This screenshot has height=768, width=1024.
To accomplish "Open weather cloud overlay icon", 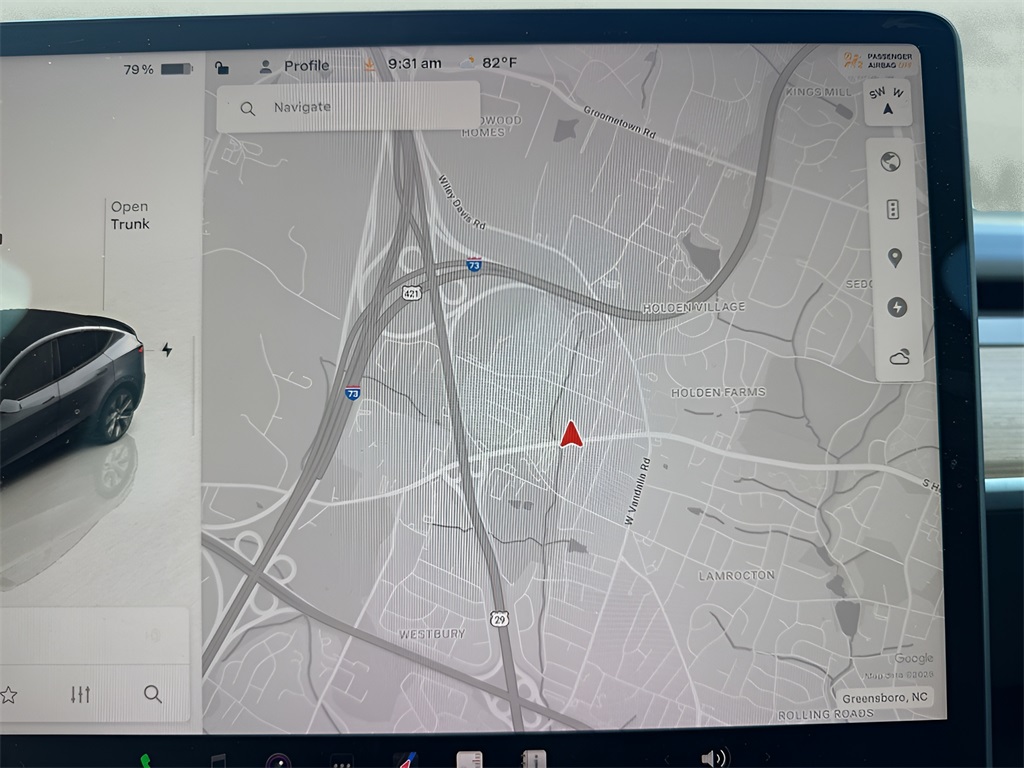I will coord(898,357).
